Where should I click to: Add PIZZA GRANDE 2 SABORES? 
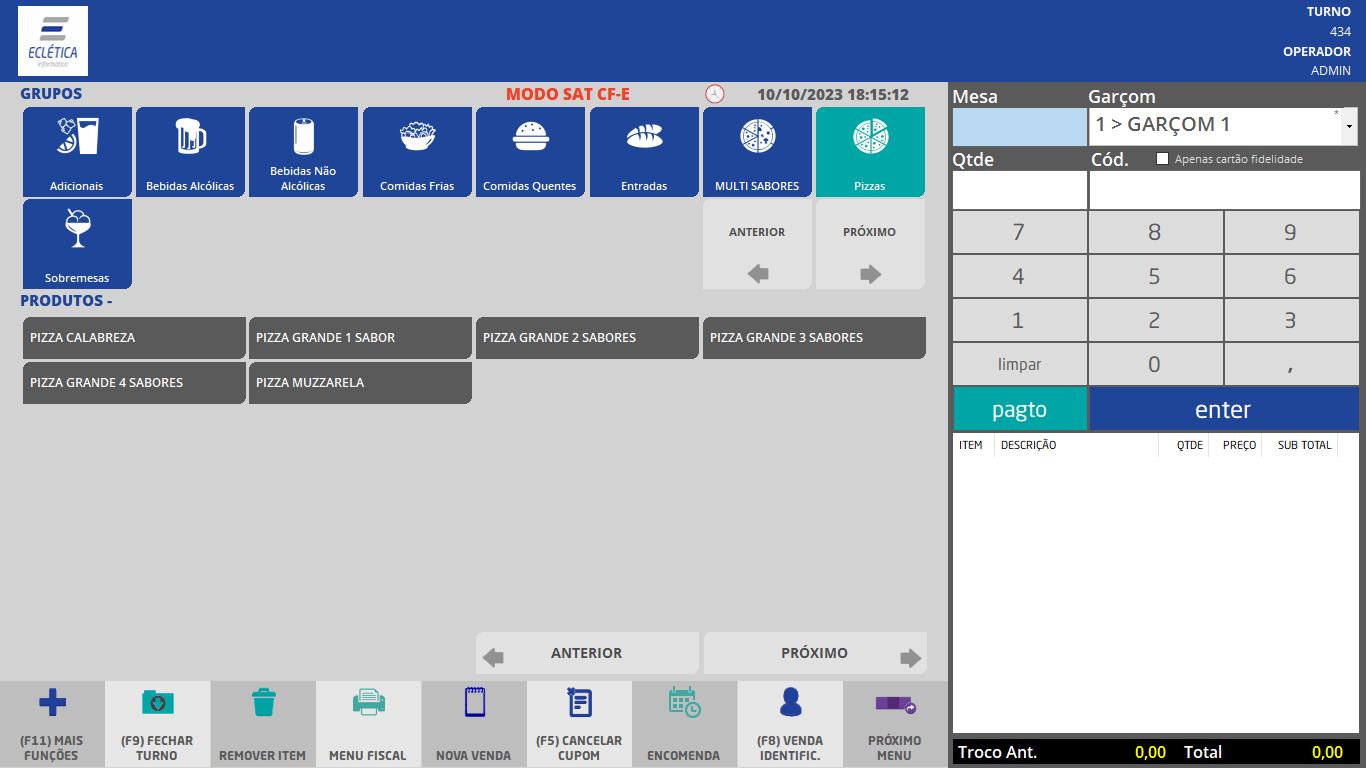587,338
